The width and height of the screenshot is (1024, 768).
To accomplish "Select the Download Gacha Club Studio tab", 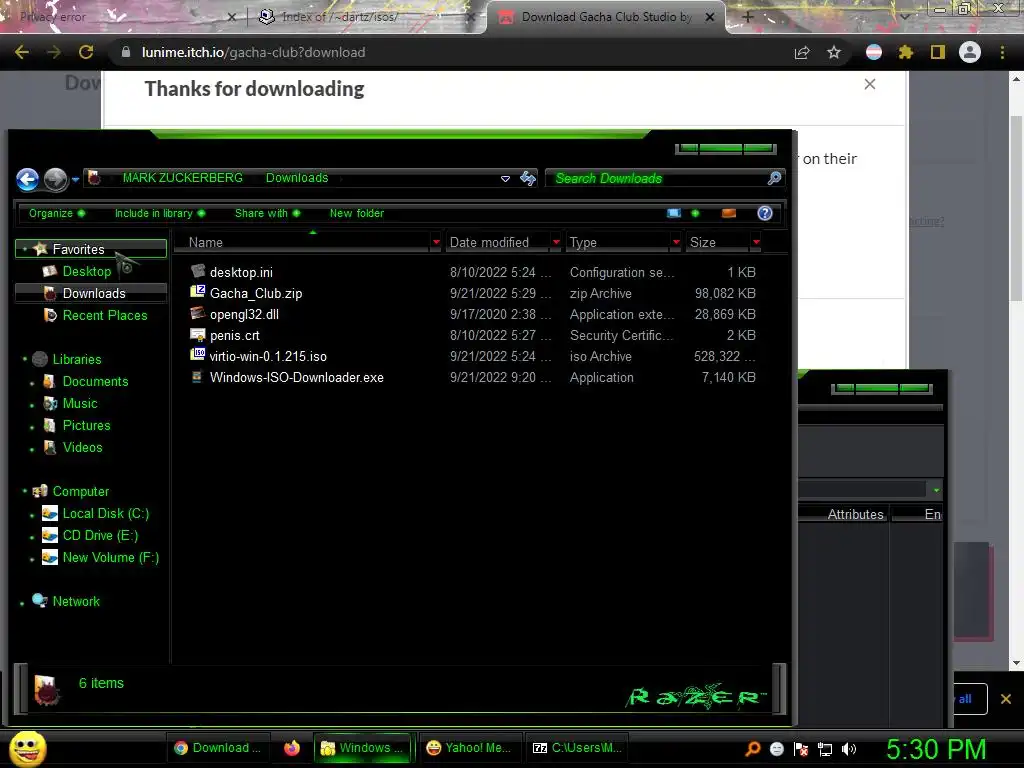I will tap(604, 17).
